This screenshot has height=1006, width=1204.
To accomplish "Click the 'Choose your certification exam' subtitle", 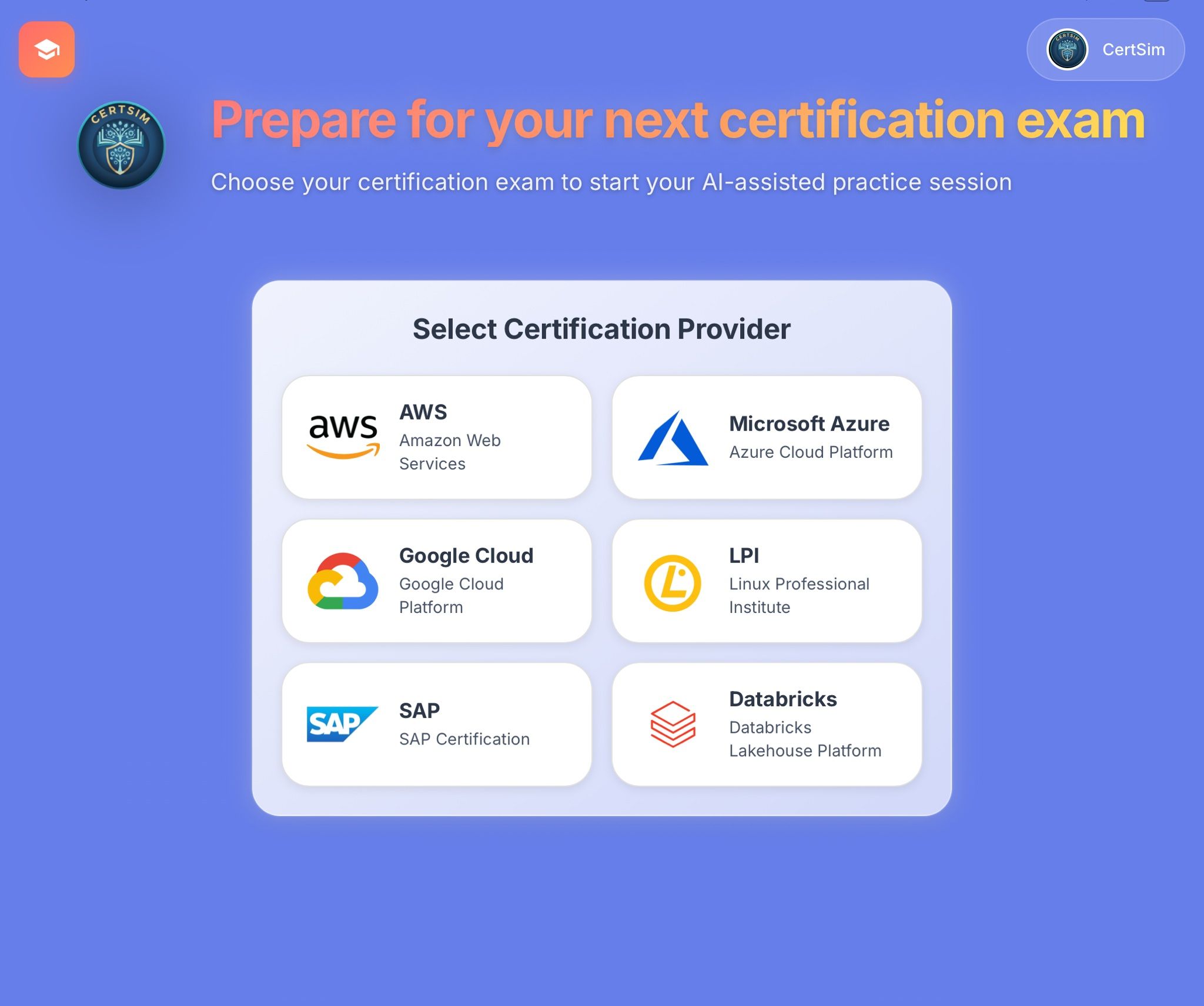I will tap(611, 182).
